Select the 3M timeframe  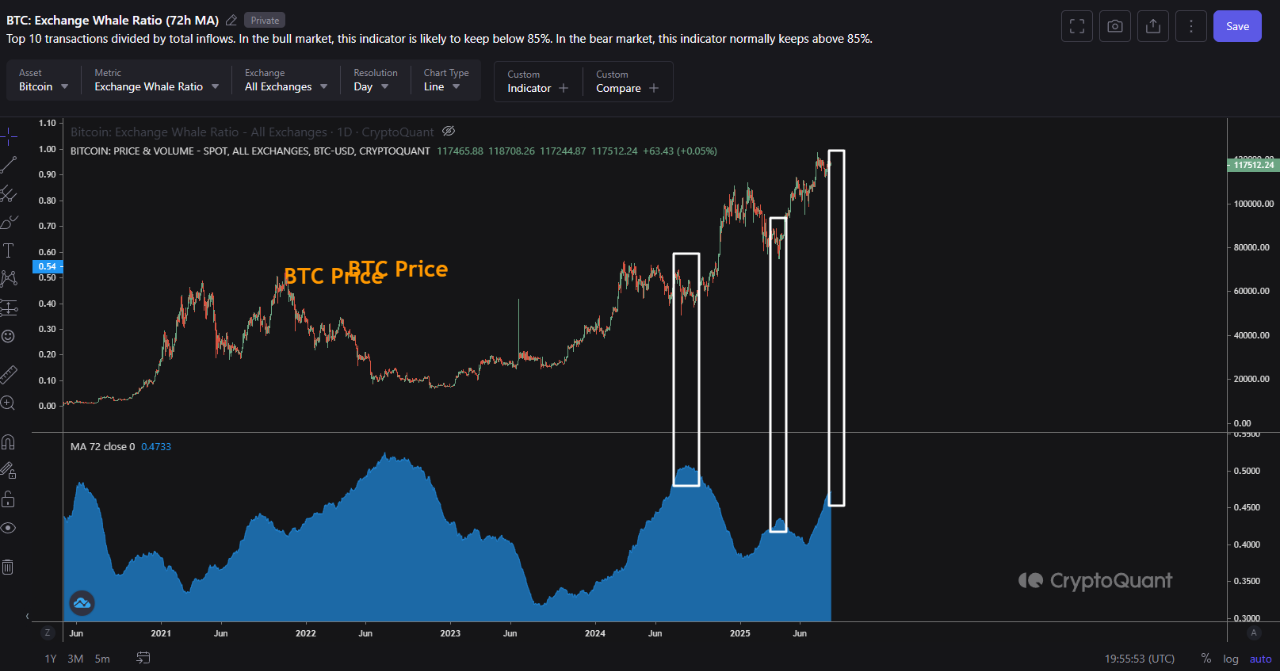click(x=74, y=658)
